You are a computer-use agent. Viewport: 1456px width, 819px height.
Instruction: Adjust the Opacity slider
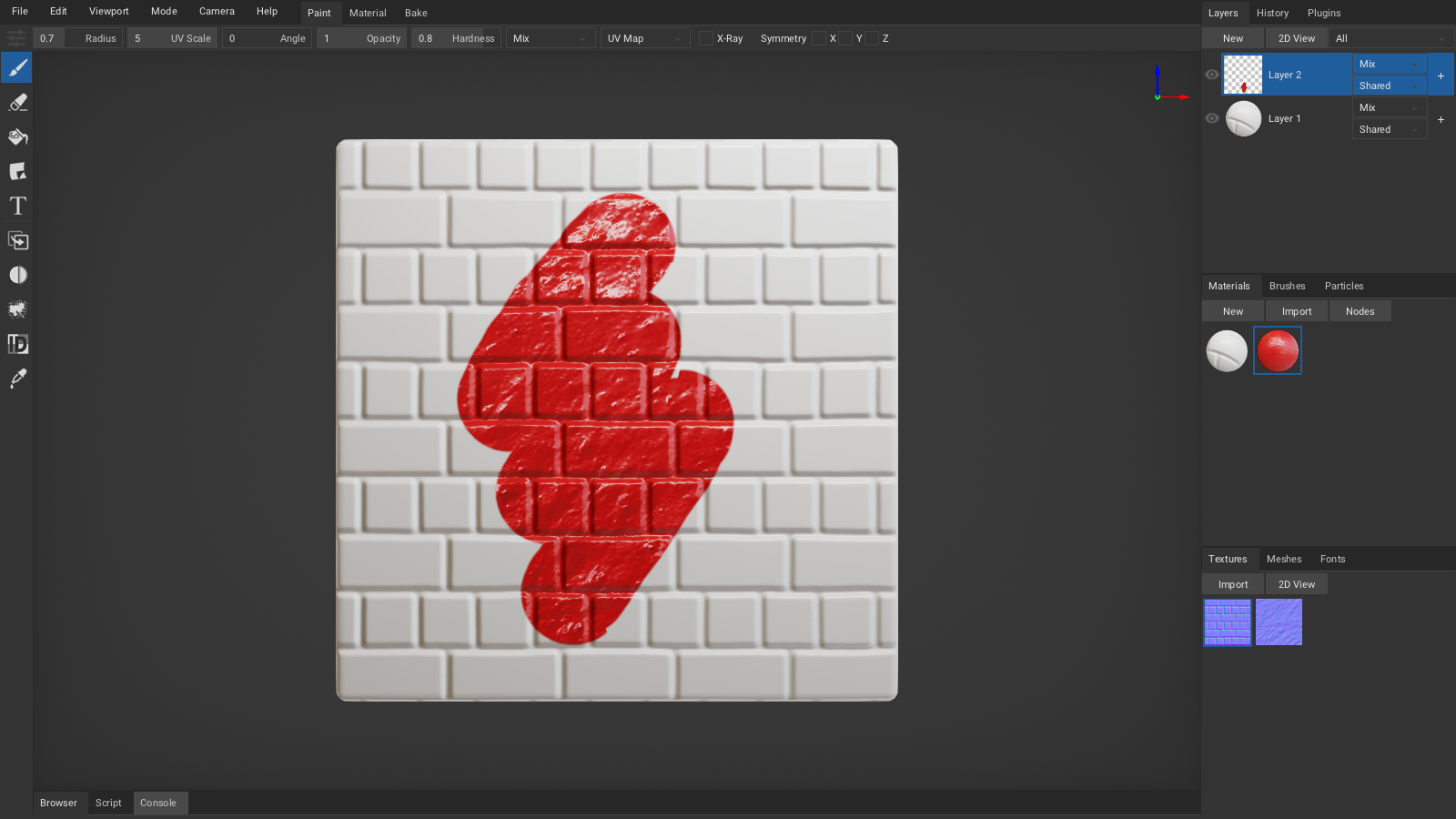point(362,38)
